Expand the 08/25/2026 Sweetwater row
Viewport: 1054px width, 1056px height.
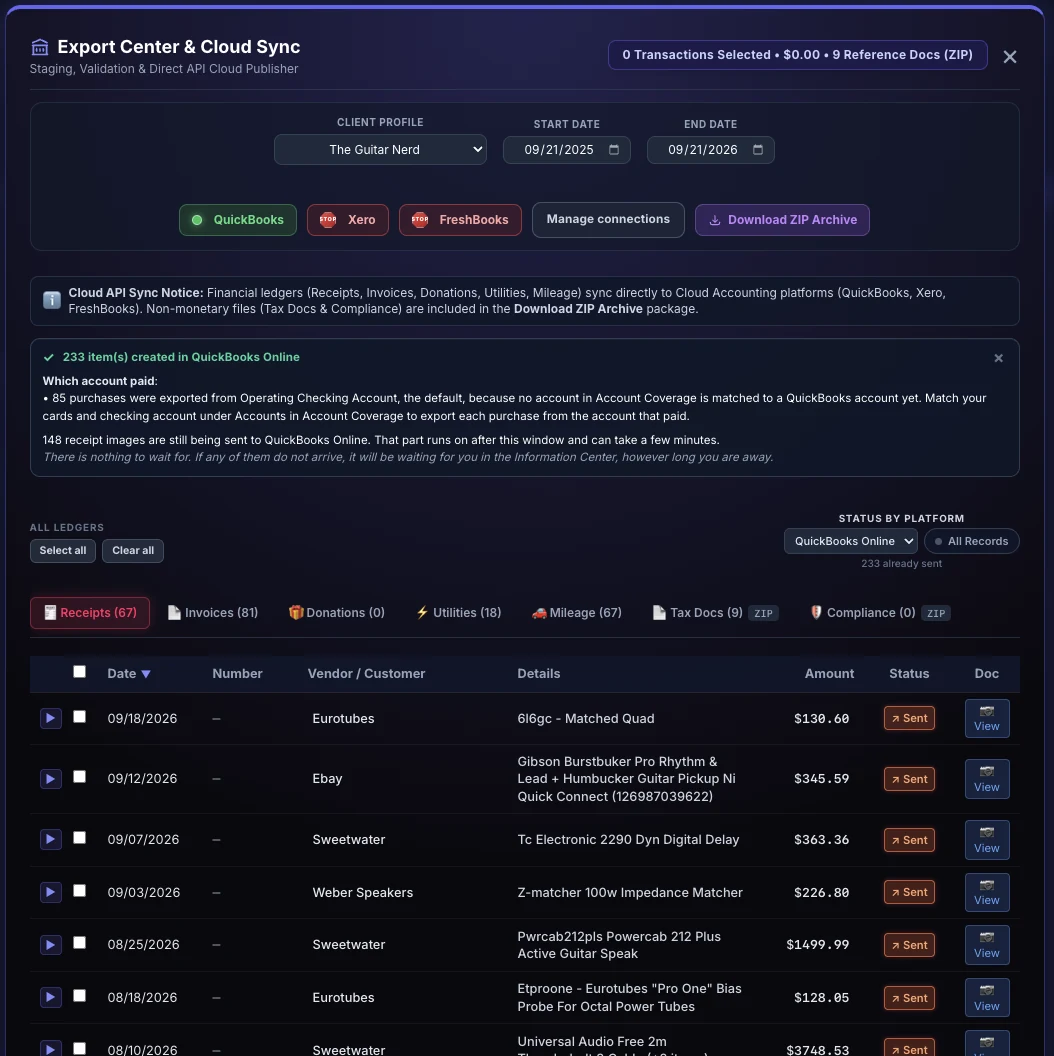pyautogui.click(x=51, y=945)
